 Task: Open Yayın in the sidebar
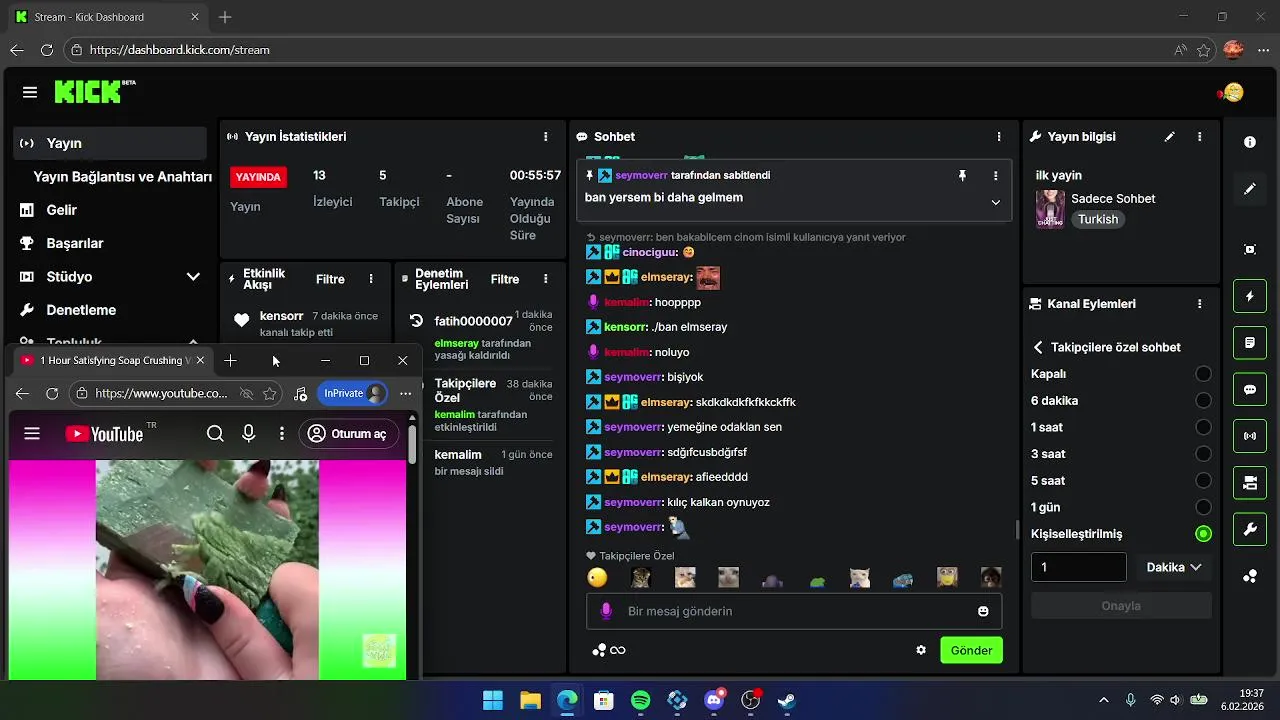(110, 143)
